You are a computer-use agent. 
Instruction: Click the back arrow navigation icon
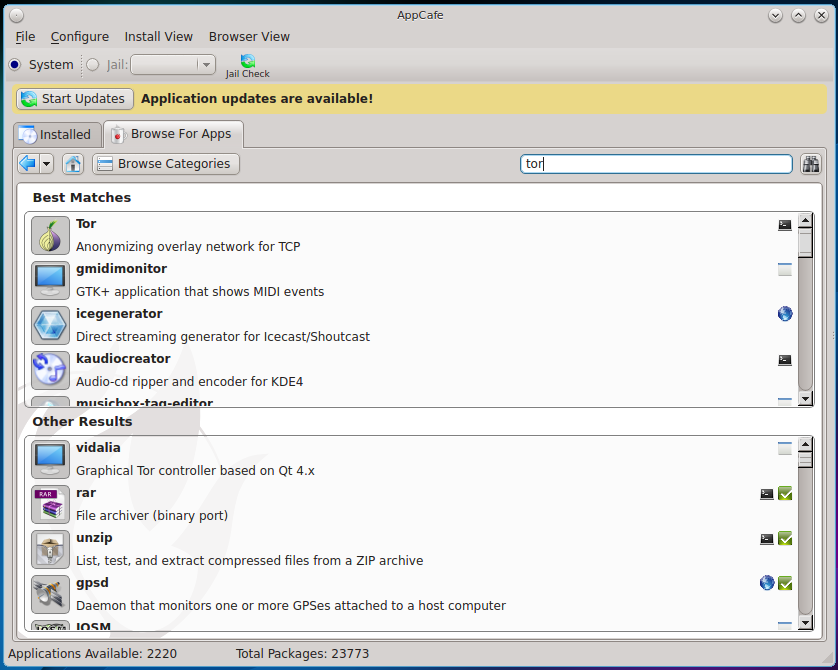[x=28, y=163]
